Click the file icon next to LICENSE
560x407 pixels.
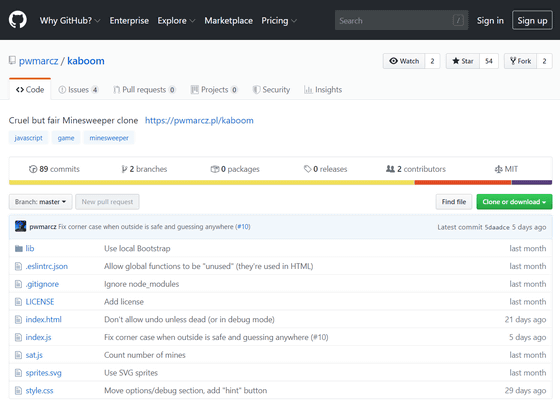click(x=18, y=302)
